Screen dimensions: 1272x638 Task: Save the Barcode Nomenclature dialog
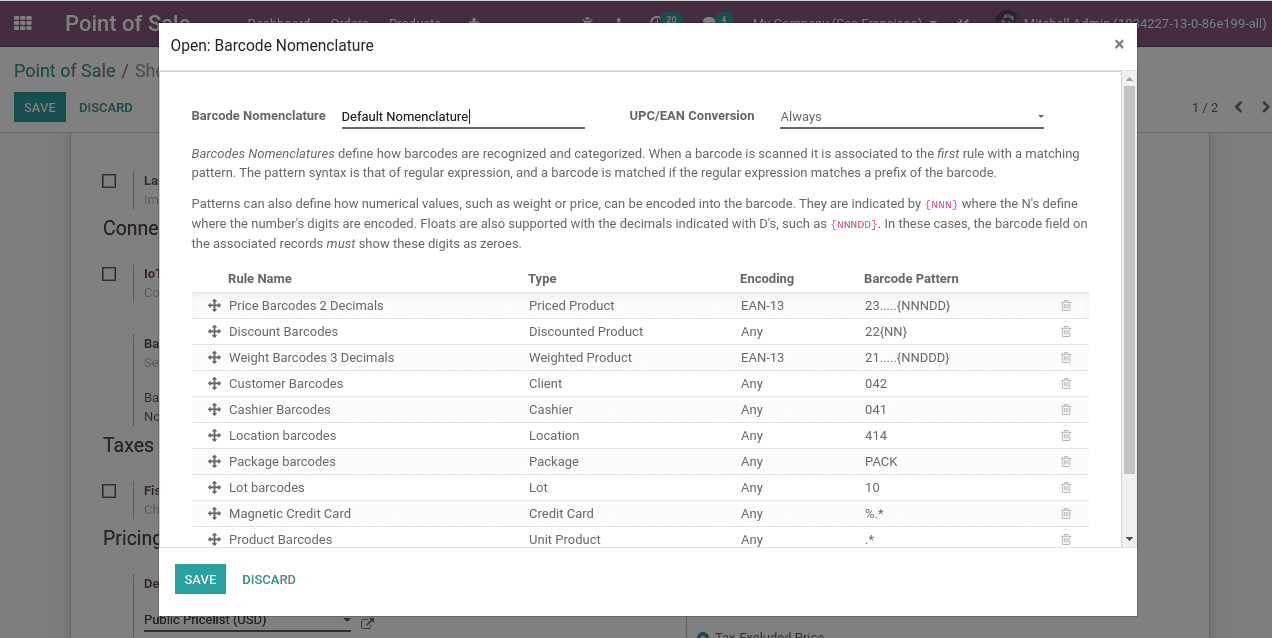[200, 580]
